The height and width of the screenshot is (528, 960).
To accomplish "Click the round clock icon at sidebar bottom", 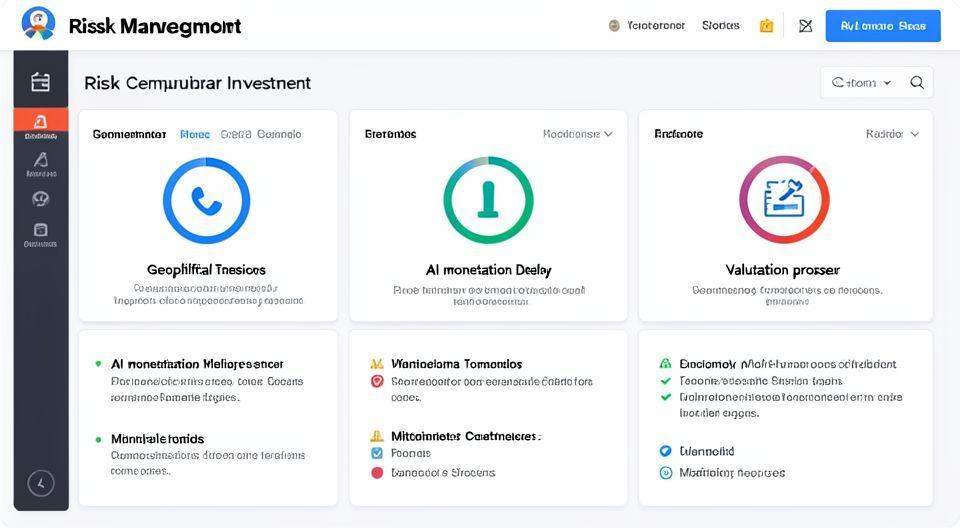I will [x=40, y=483].
